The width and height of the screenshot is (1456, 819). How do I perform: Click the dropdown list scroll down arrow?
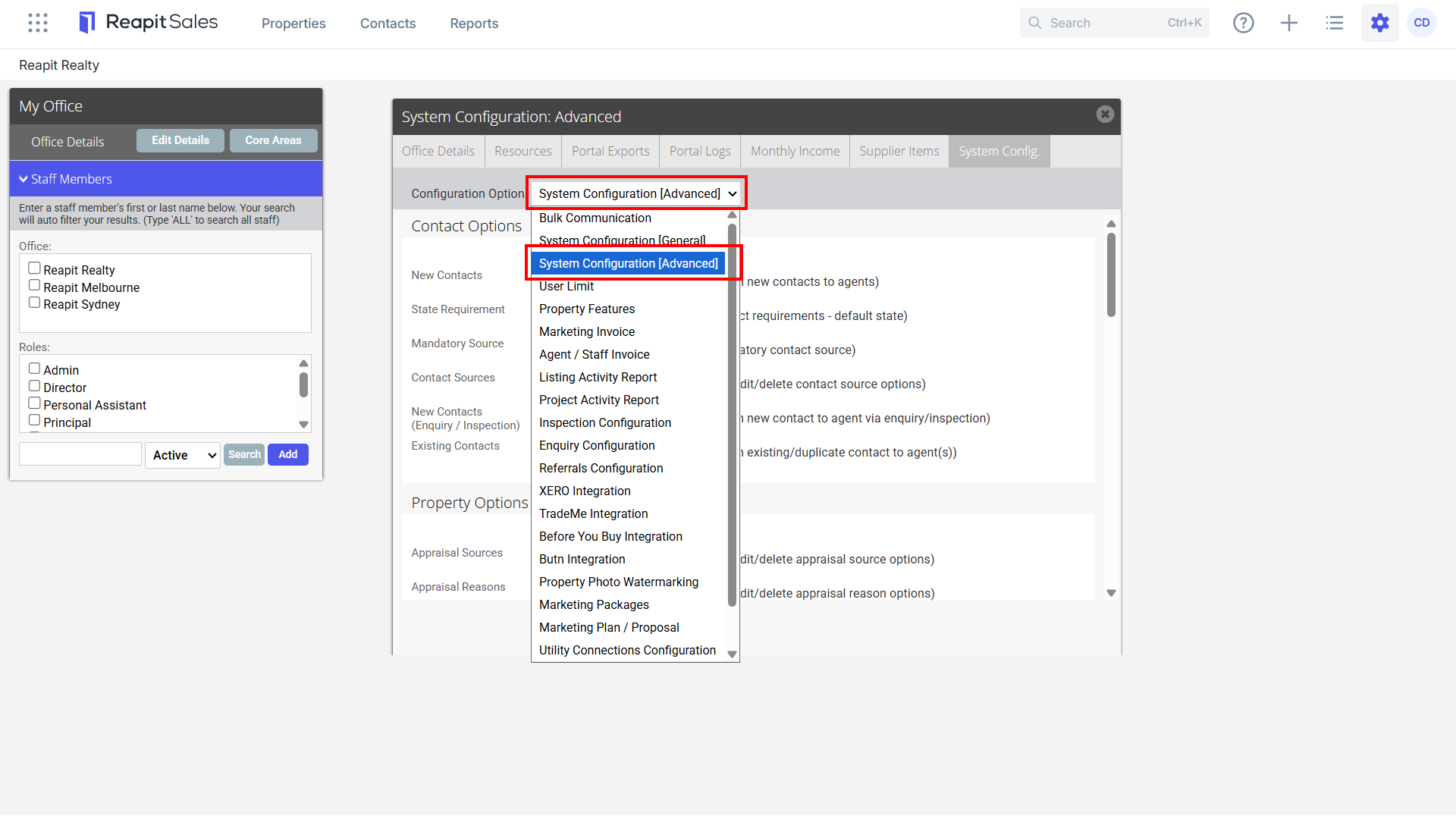coord(732,654)
